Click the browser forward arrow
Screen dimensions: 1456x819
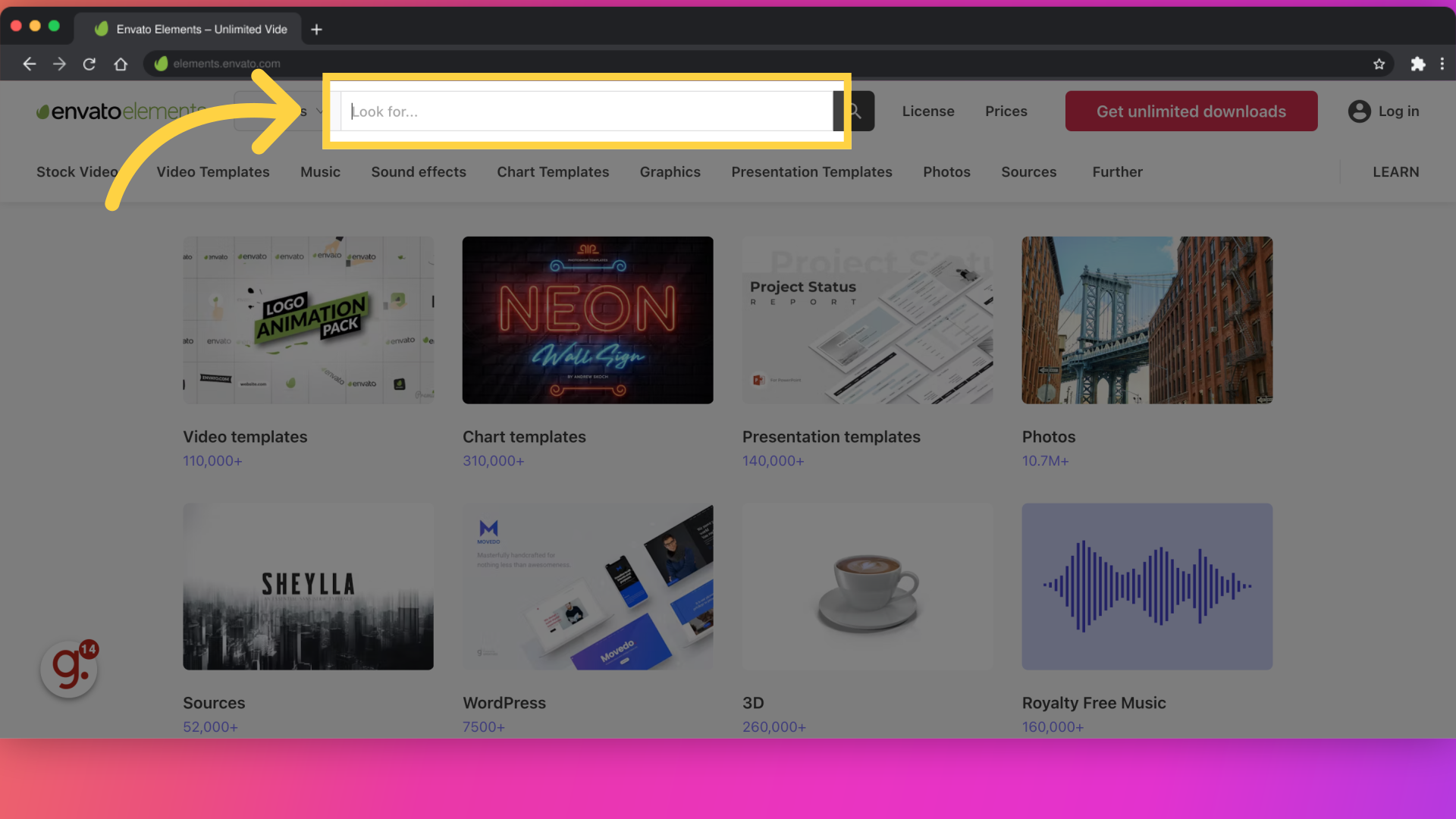(x=59, y=64)
